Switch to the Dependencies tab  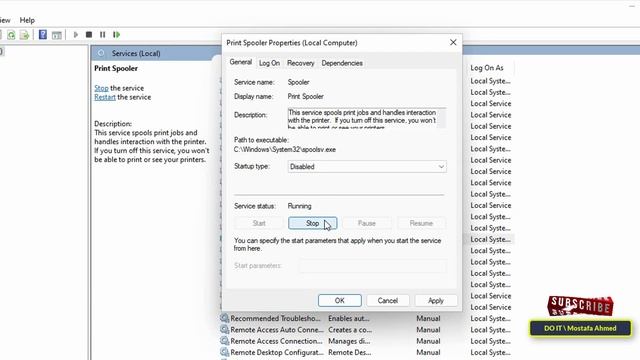click(x=342, y=63)
